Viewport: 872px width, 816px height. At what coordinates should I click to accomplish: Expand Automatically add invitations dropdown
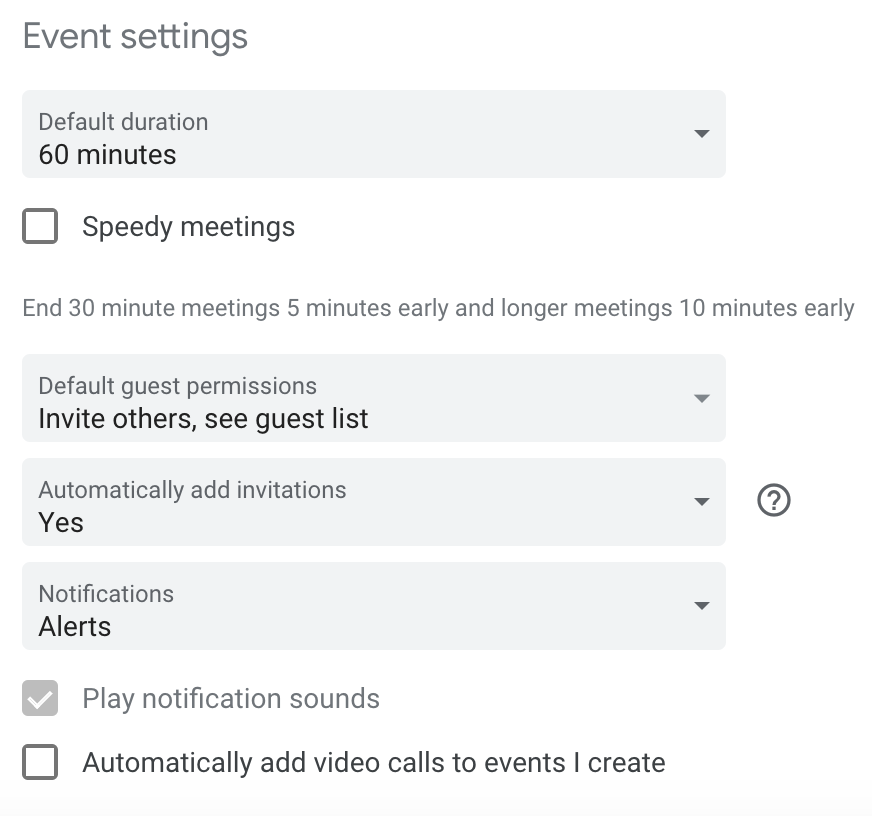[x=373, y=502]
